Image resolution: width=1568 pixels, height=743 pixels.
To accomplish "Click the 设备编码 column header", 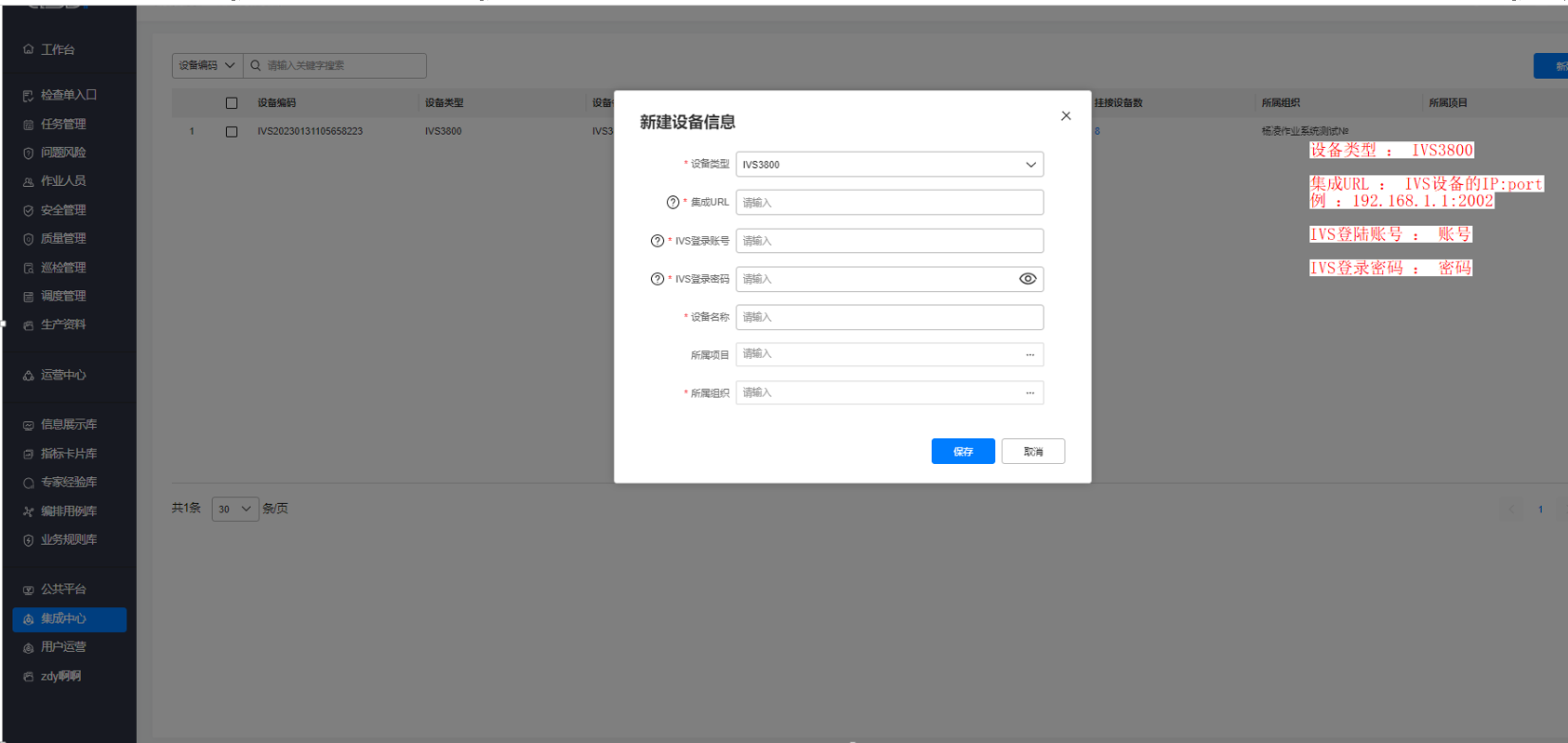I will 276,103.
